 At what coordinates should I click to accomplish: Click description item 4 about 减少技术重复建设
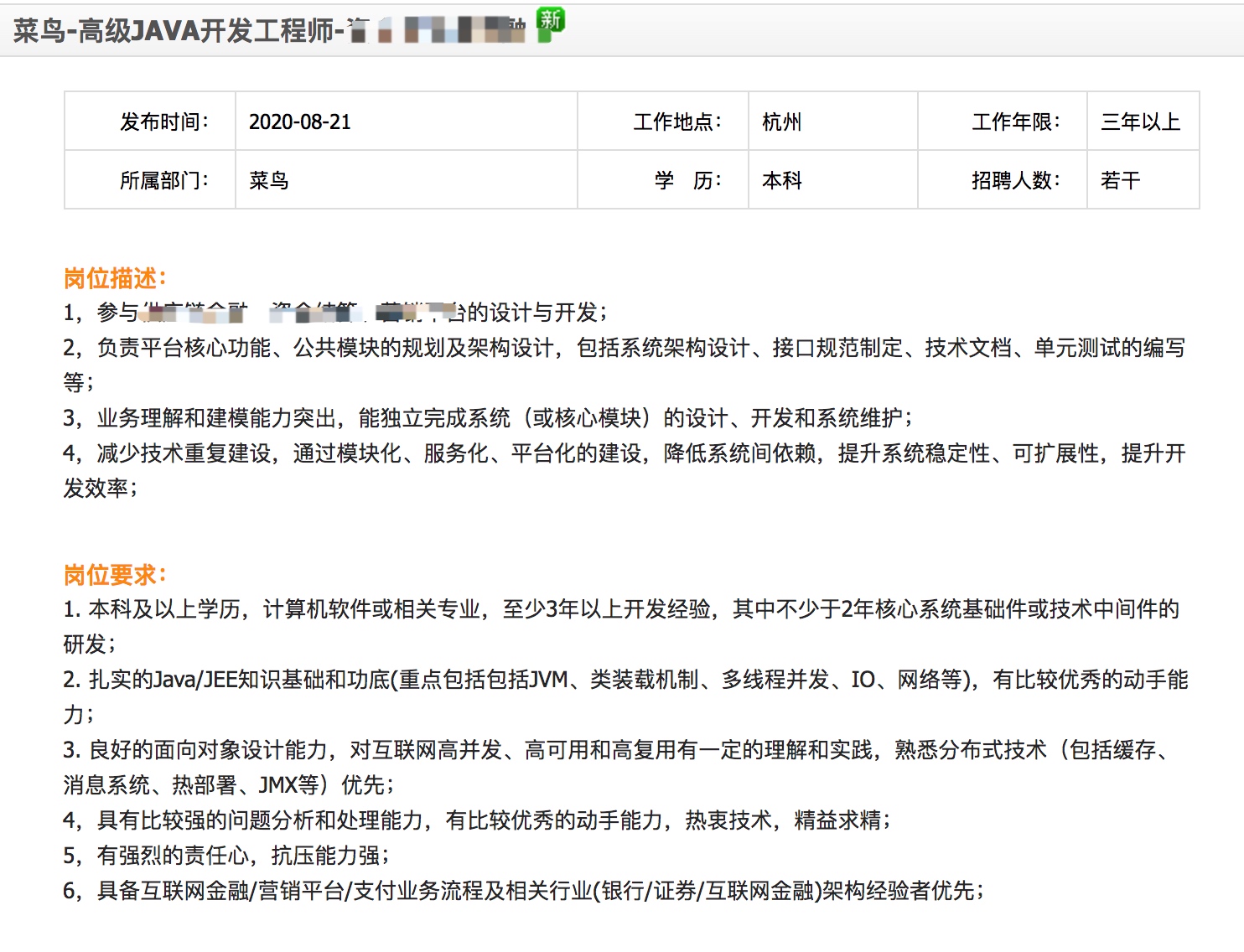[624, 453]
